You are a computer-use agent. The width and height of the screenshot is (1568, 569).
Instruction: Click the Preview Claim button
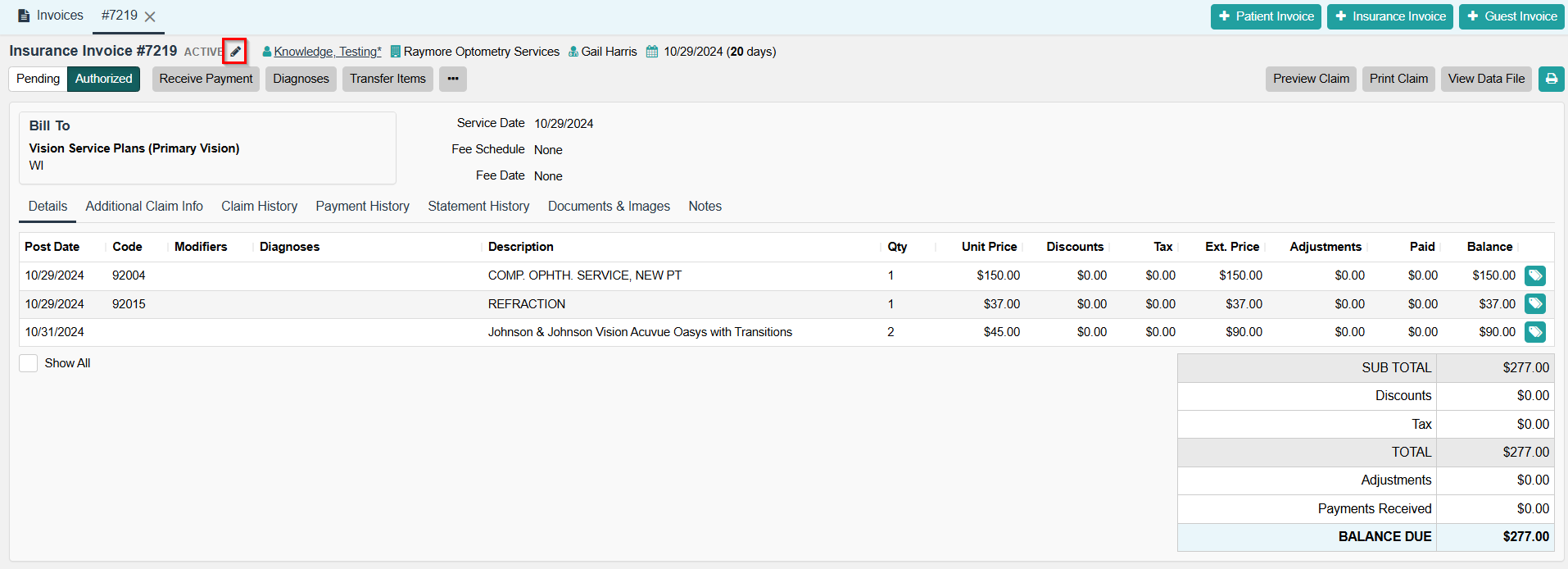click(1310, 79)
